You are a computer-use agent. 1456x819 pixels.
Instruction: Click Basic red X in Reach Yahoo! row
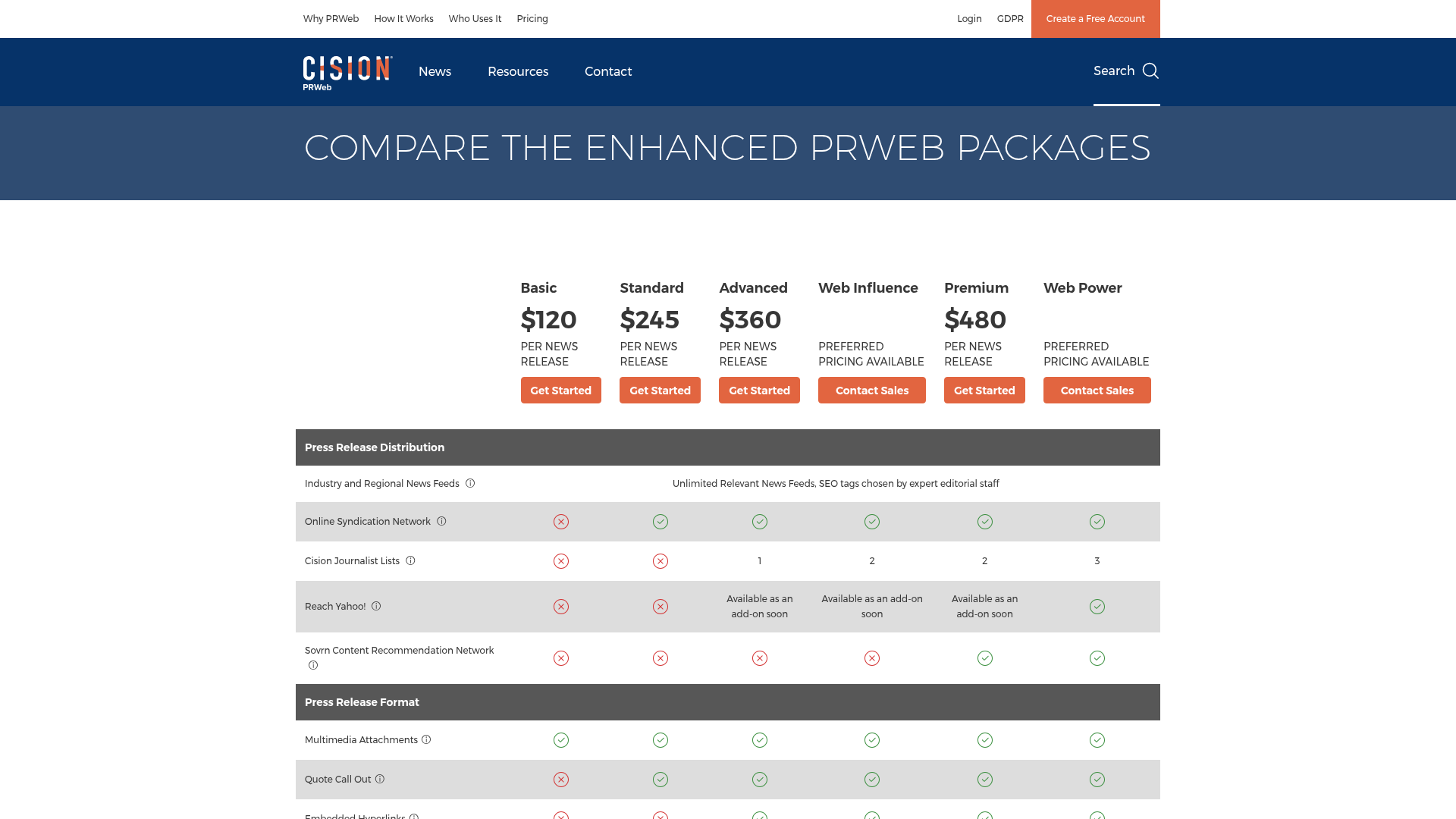(x=561, y=607)
